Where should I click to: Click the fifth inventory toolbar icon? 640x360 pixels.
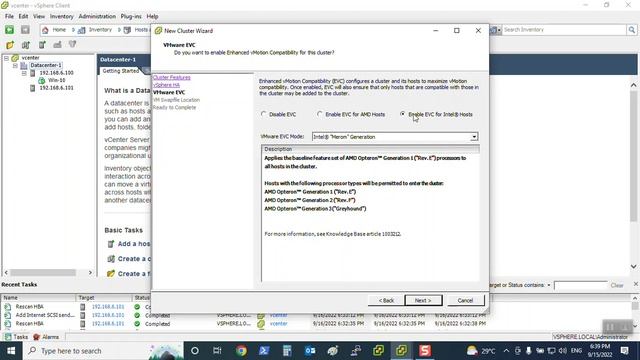tap(73, 44)
